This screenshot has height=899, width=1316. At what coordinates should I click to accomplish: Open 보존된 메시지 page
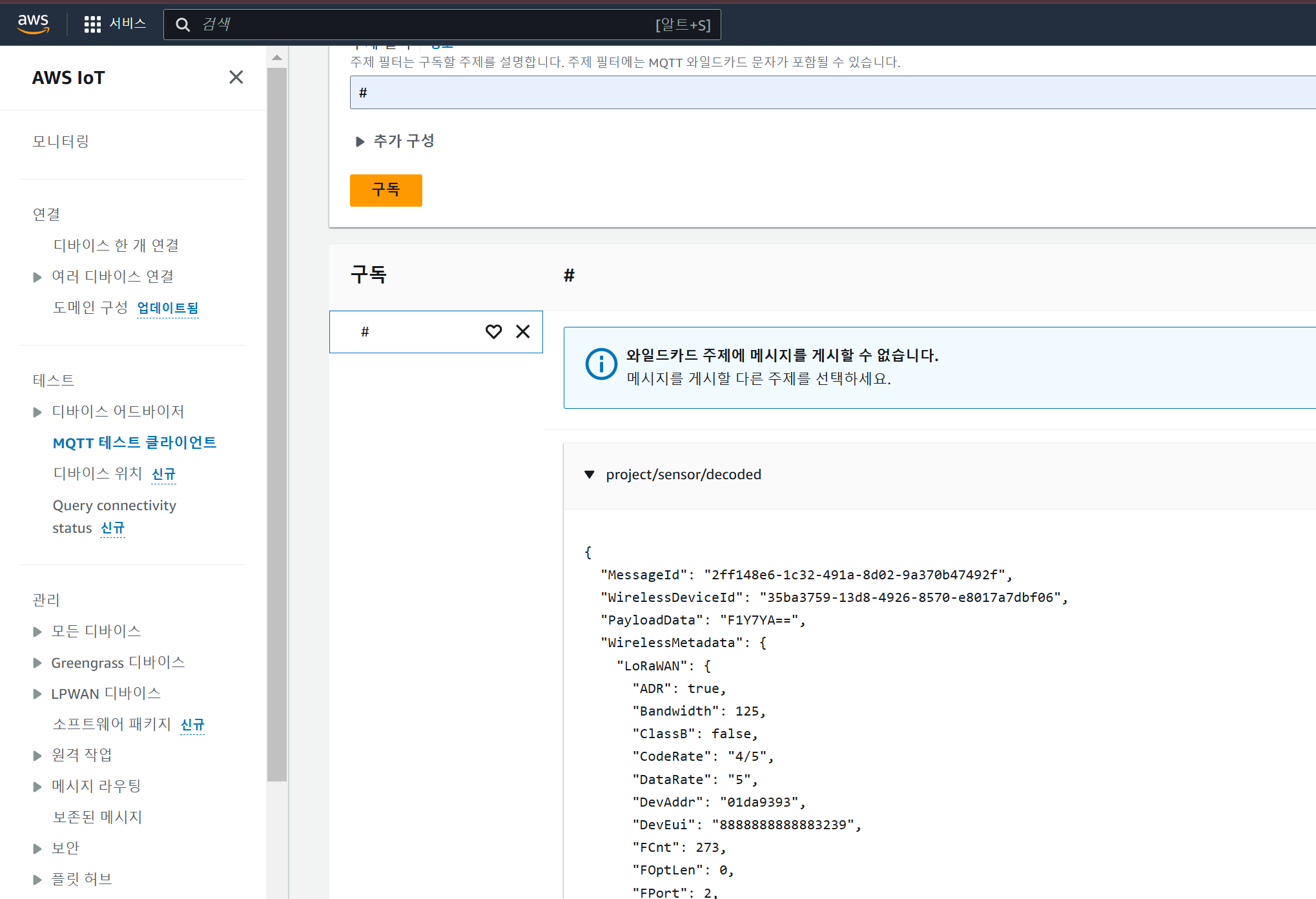click(x=98, y=817)
